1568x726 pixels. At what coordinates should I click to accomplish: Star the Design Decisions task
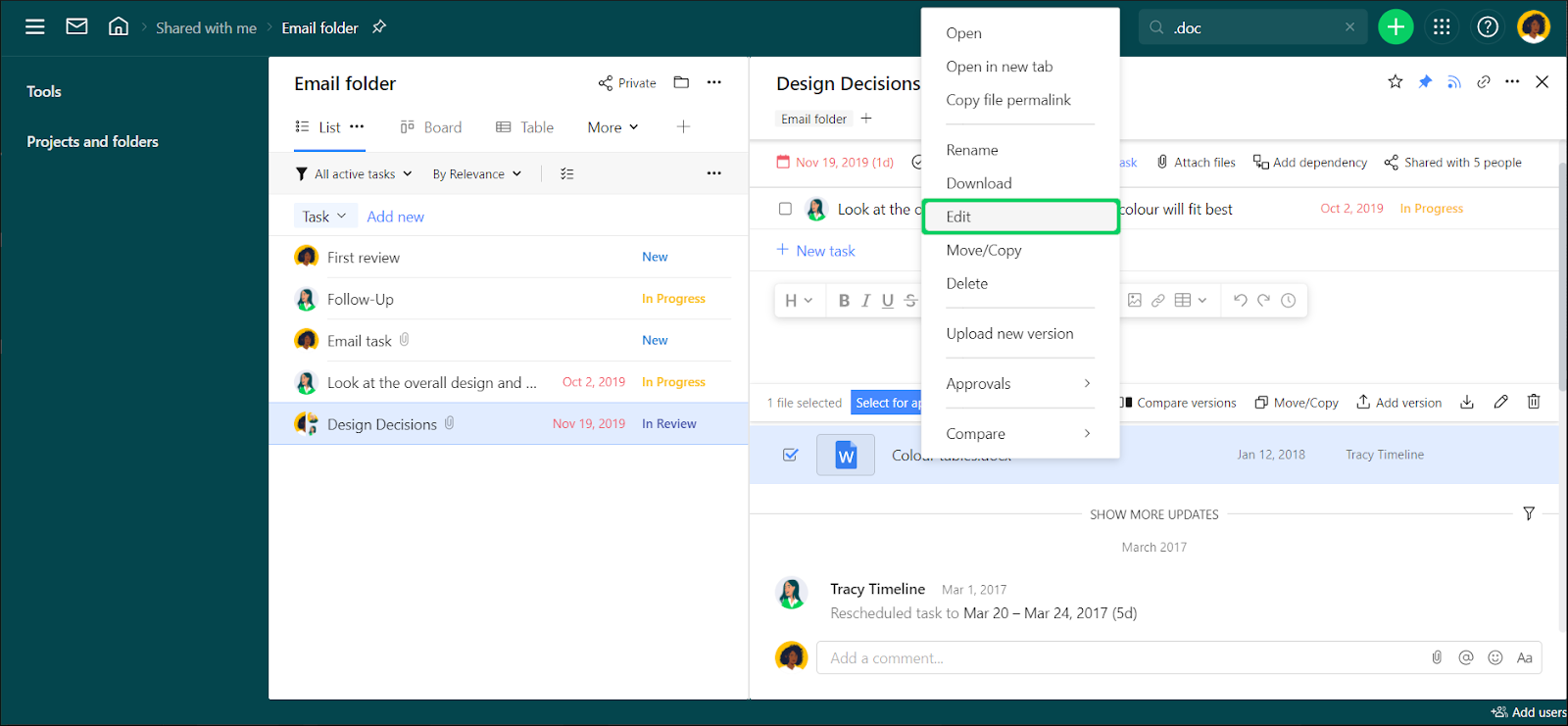1396,82
